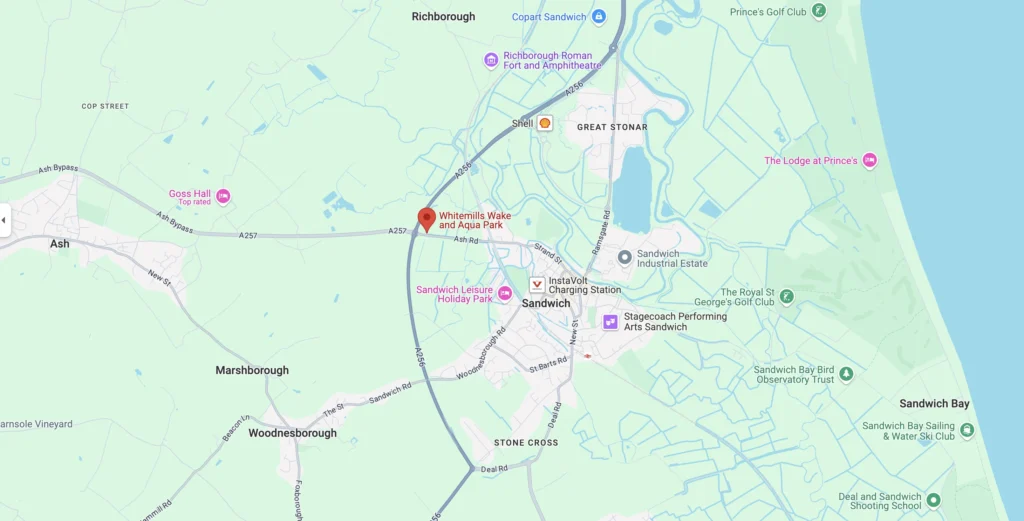The width and height of the screenshot is (1024, 521).
Task: Open the Copart Sandwich lock icon
Action: tap(599, 16)
